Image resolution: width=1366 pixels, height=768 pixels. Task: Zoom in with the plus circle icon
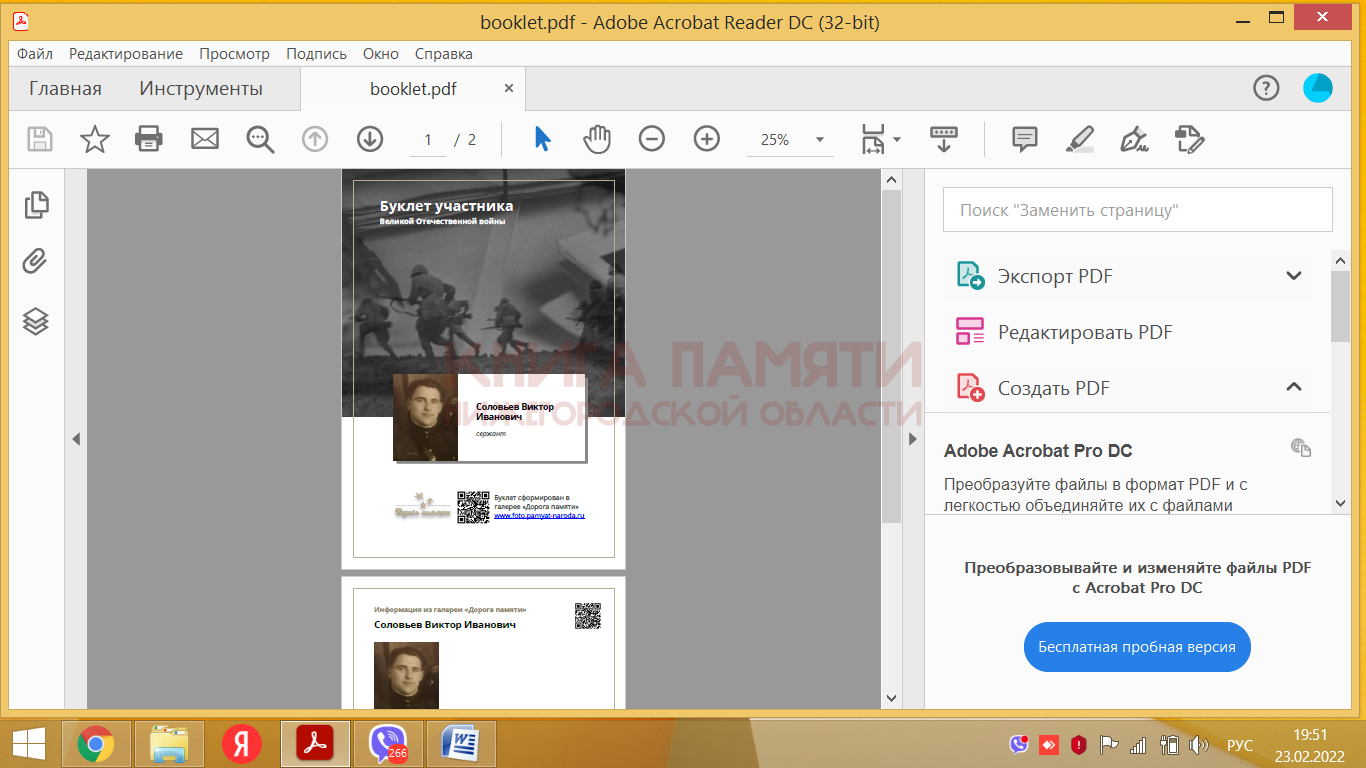pos(707,139)
